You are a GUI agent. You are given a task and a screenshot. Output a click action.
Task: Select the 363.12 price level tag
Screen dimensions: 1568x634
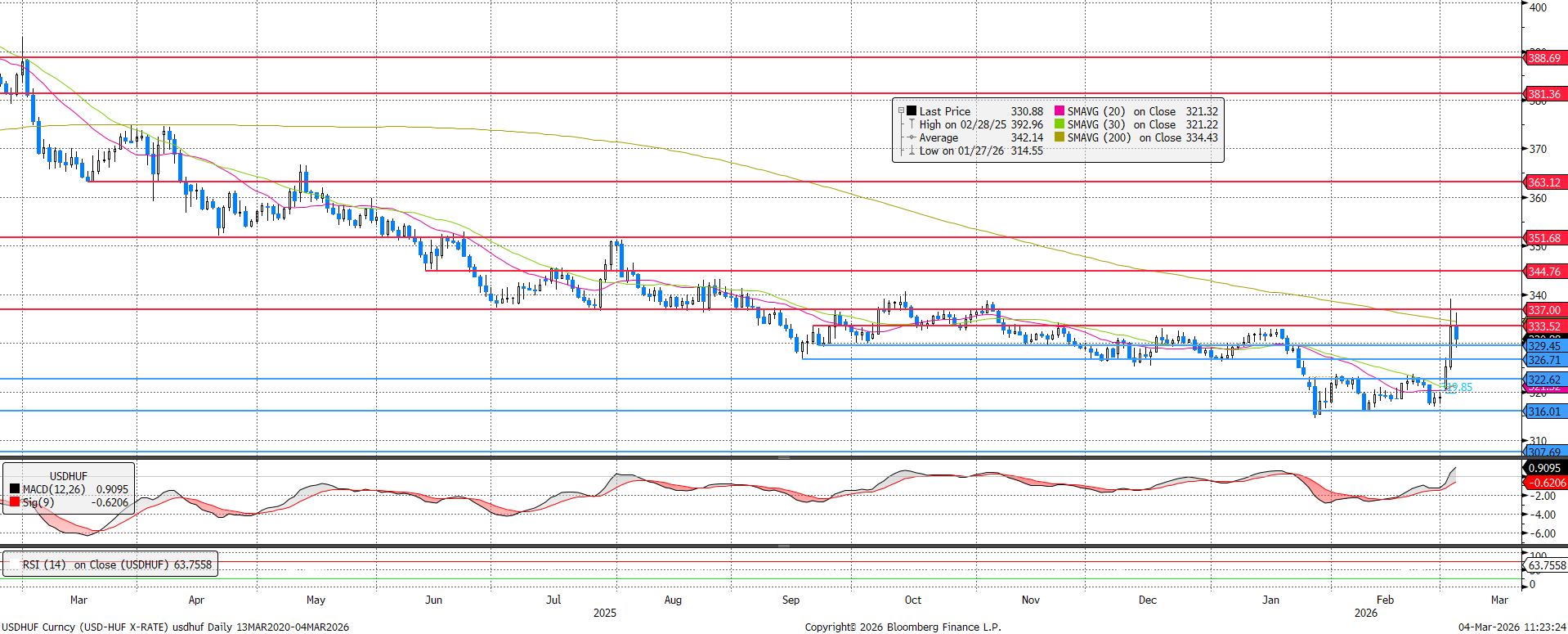click(1544, 182)
